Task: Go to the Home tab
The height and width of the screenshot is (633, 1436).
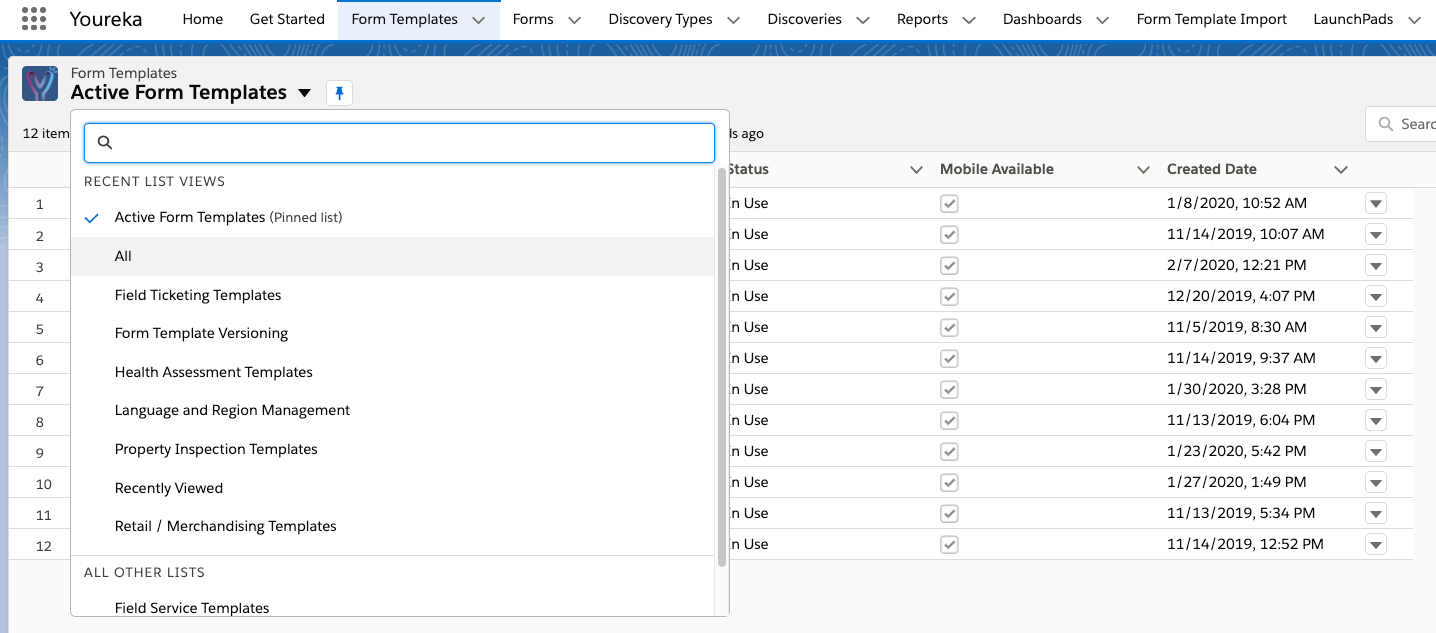Action: pos(203,19)
